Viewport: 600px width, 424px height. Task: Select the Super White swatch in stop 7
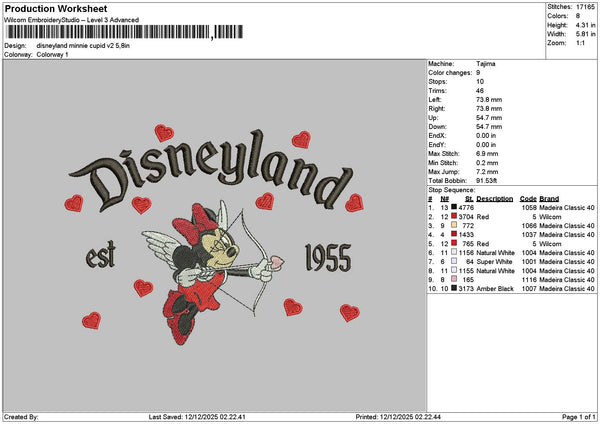coord(455,261)
